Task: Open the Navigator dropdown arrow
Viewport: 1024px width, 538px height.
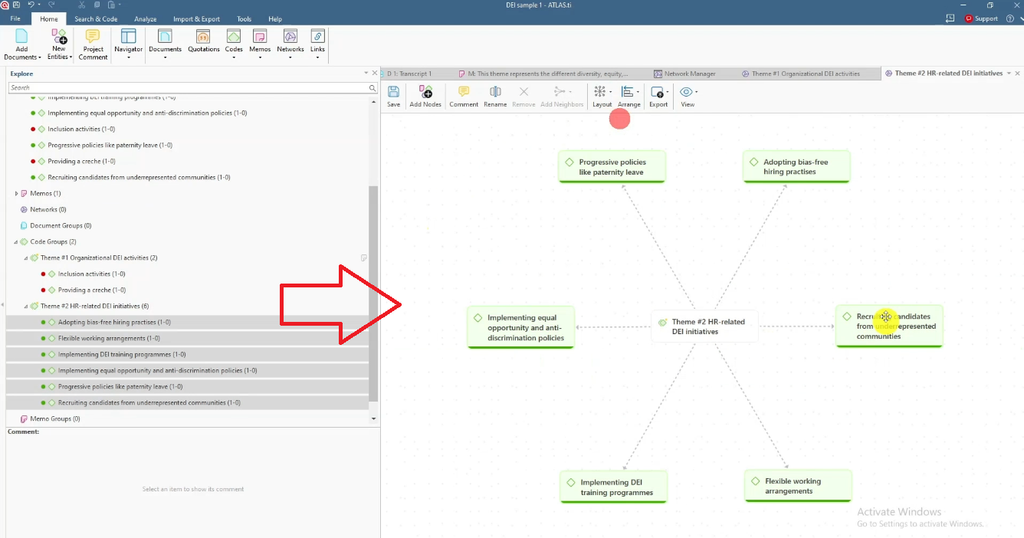Action: [128, 57]
